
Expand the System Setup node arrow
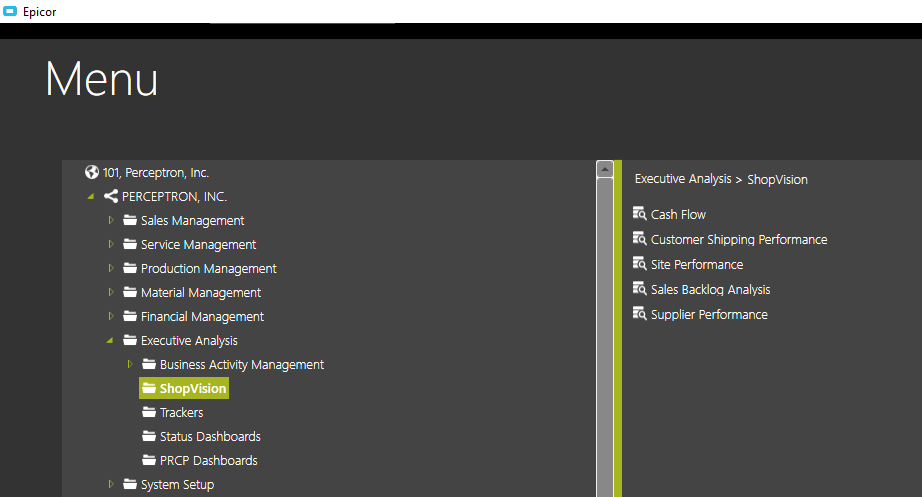point(111,484)
